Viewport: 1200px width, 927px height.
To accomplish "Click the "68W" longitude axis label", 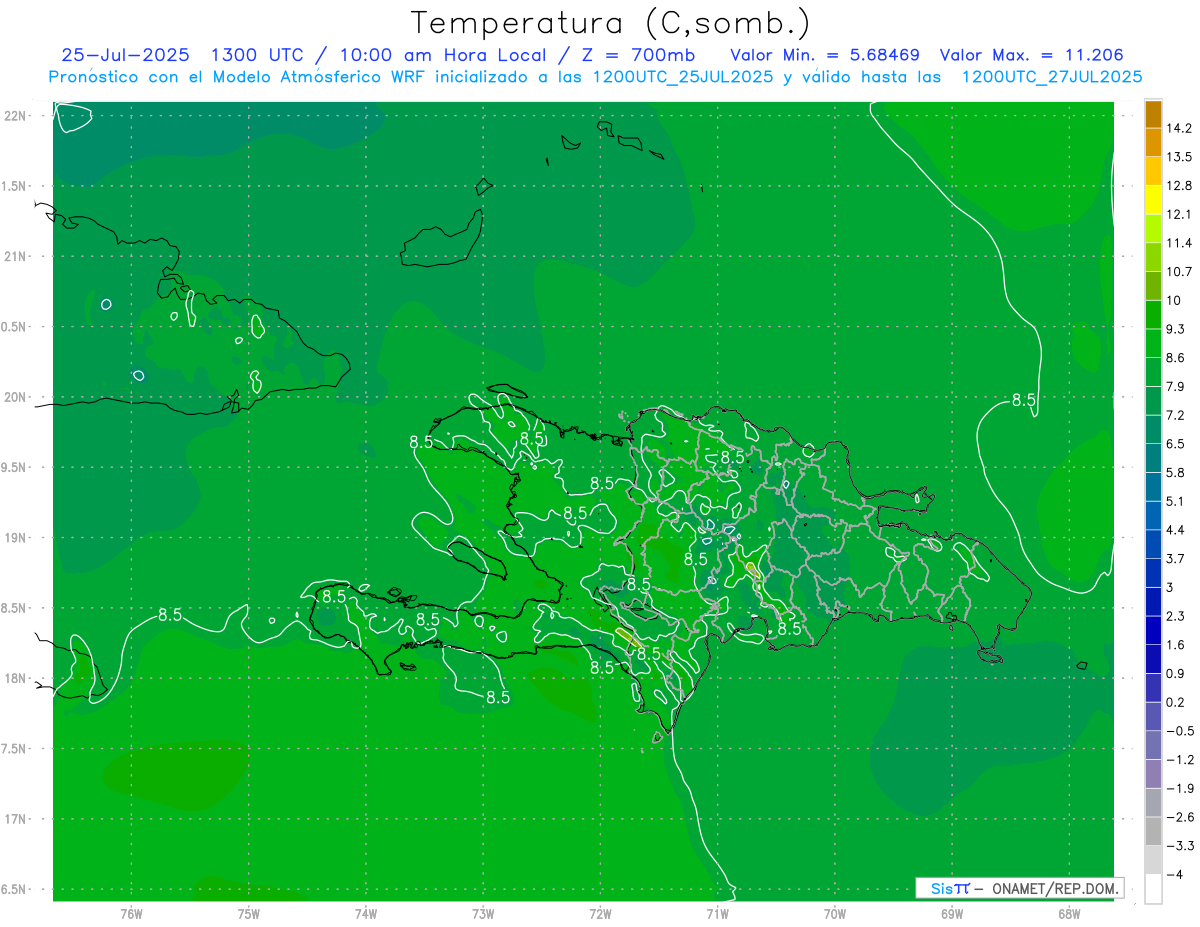I will tap(1069, 913).
